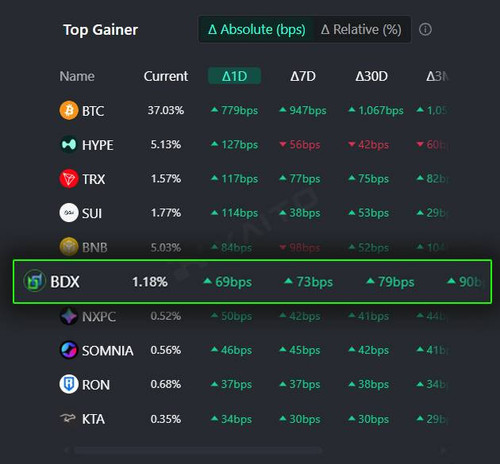
Task: Switch to Δ Absolute (bps) mode
Action: [x=257, y=30]
